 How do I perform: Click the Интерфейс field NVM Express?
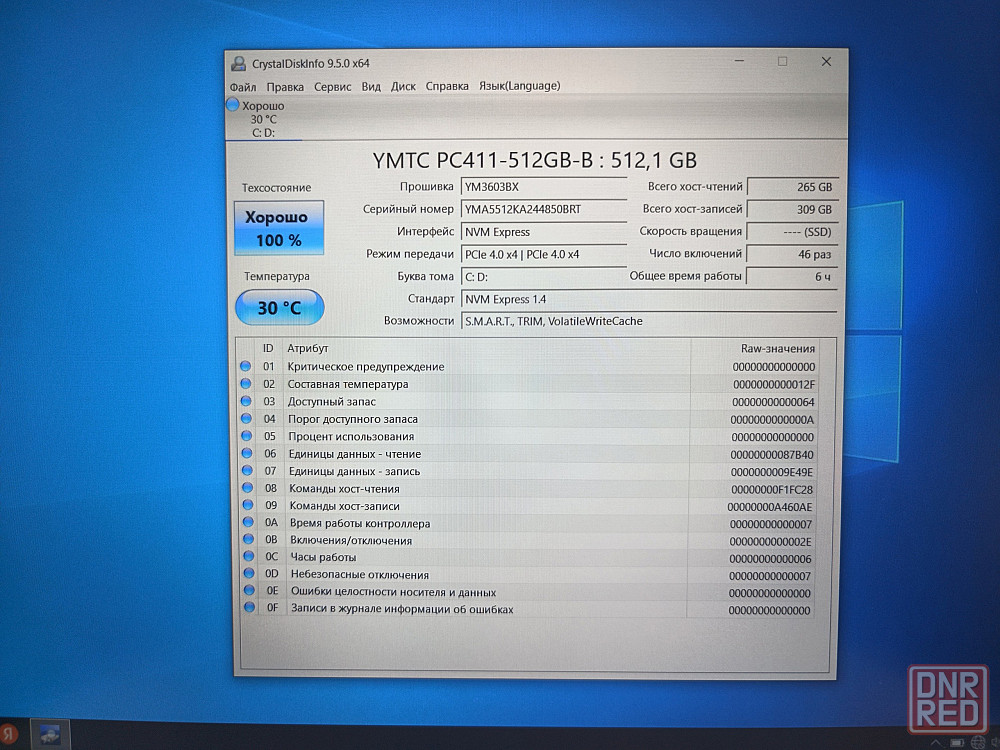[543, 232]
